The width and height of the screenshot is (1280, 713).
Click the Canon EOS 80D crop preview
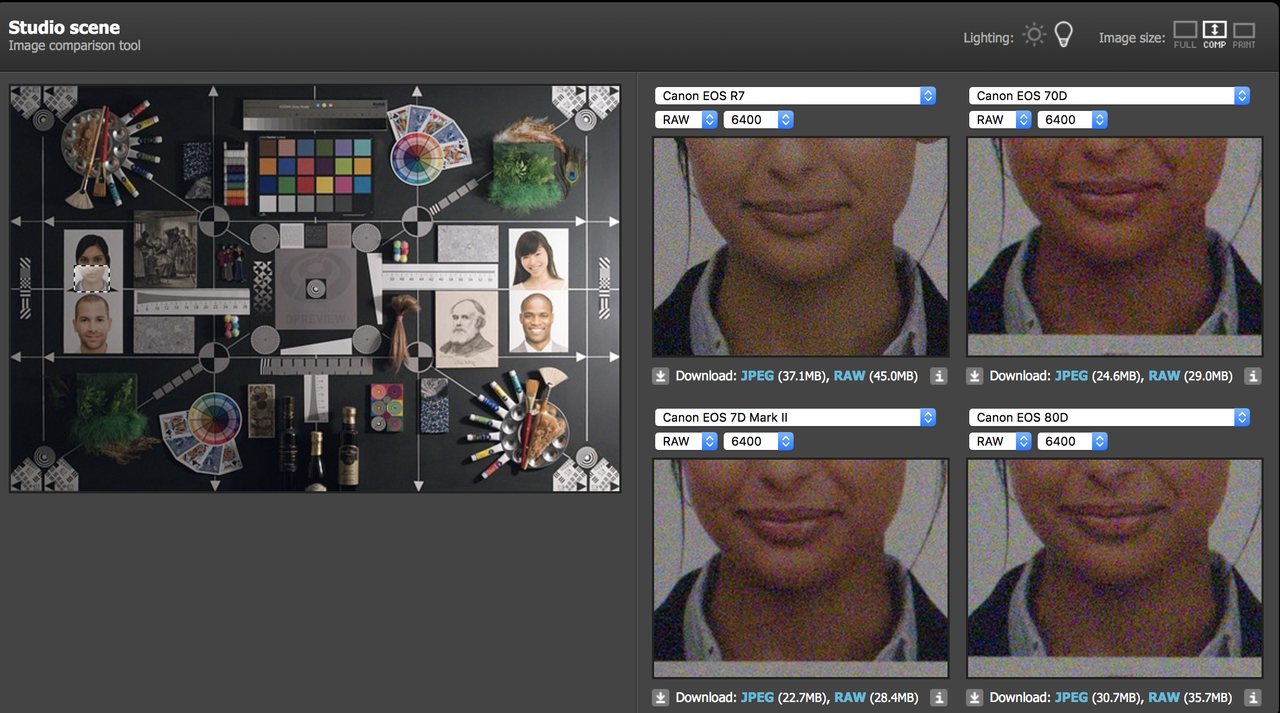click(x=1114, y=568)
